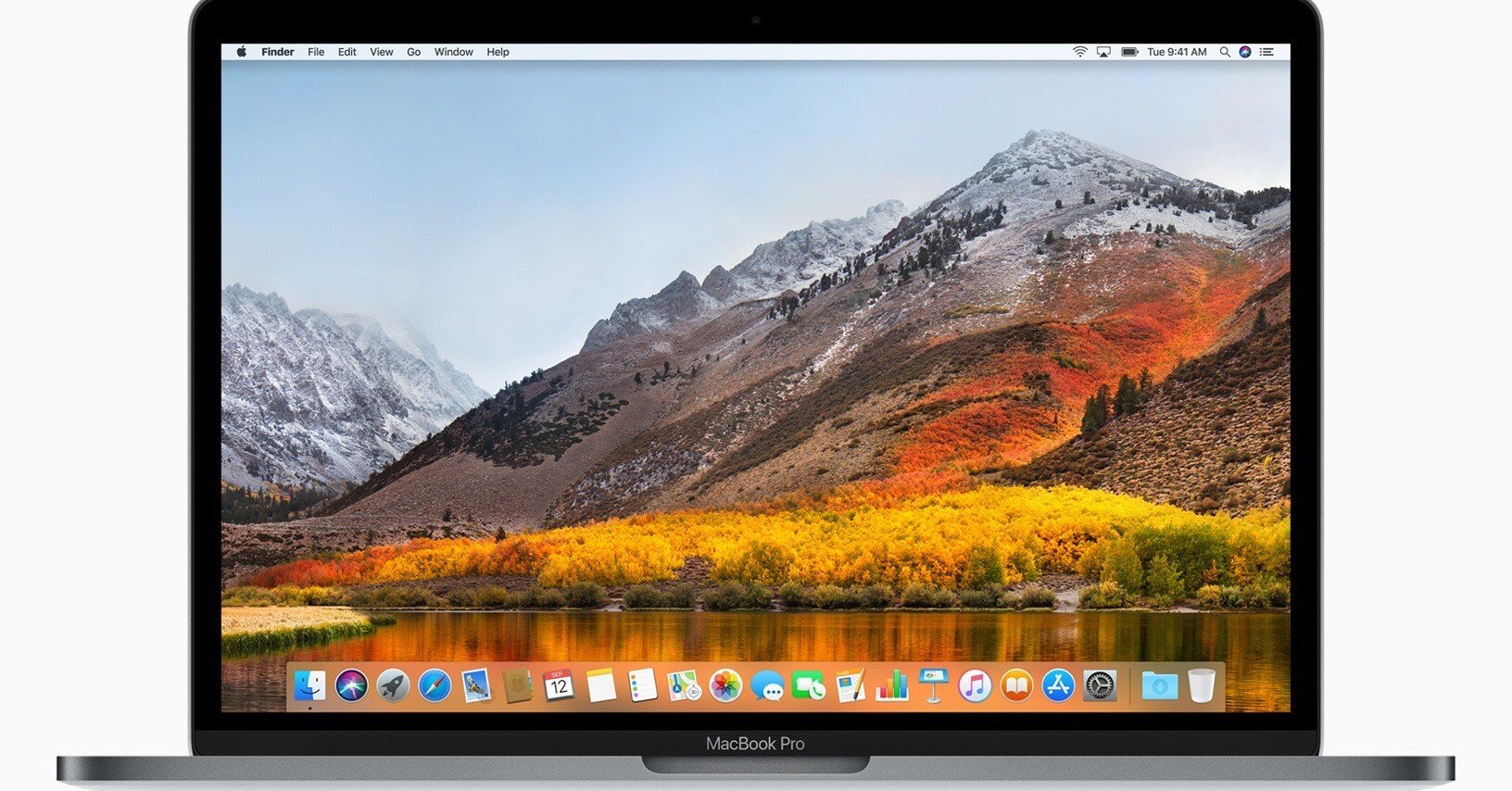Open System Preferences gear in dock

(1100, 685)
